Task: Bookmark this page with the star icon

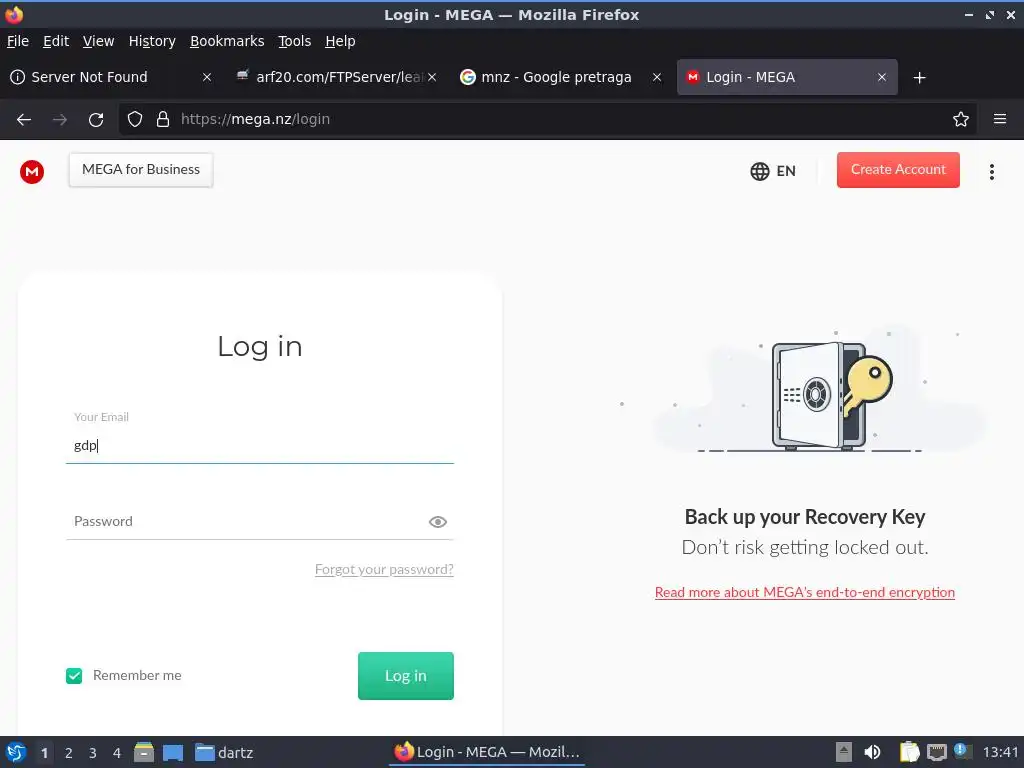Action: 961,120
